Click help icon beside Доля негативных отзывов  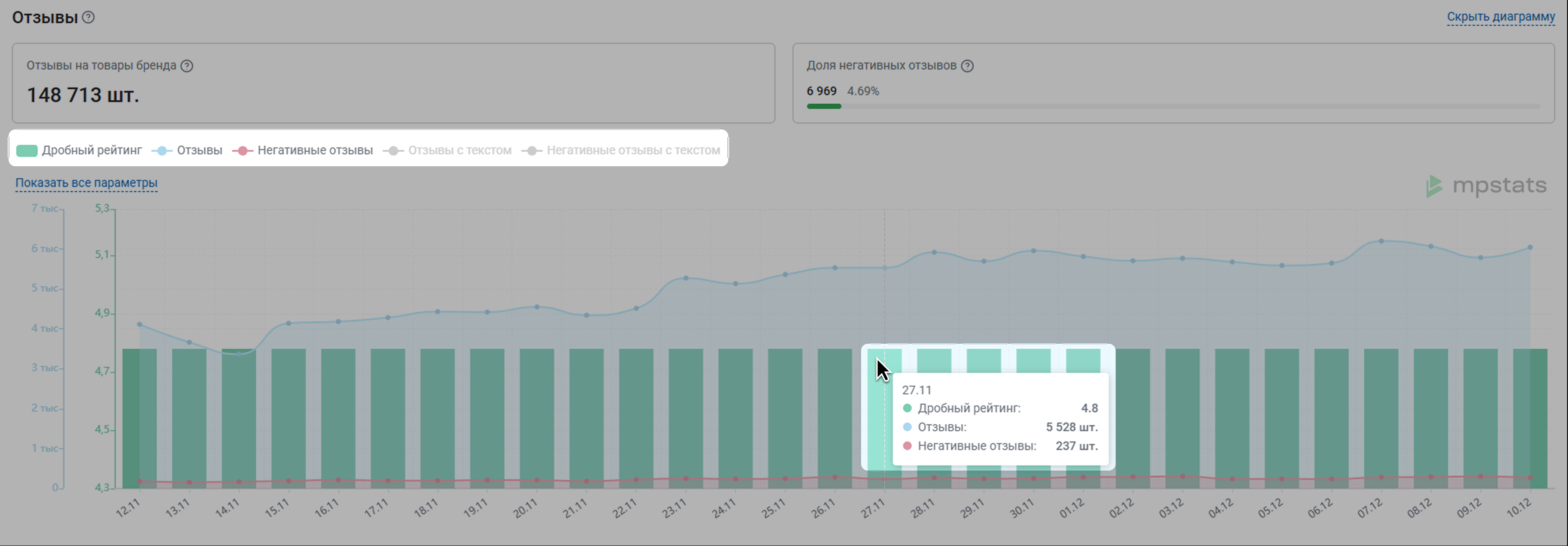tap(967, 66)
